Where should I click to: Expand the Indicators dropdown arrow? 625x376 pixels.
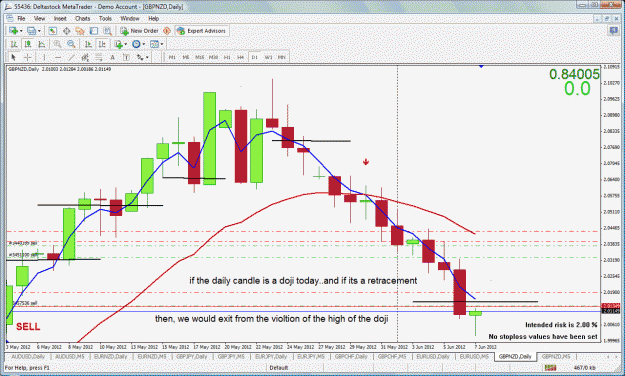coord(126,44)
